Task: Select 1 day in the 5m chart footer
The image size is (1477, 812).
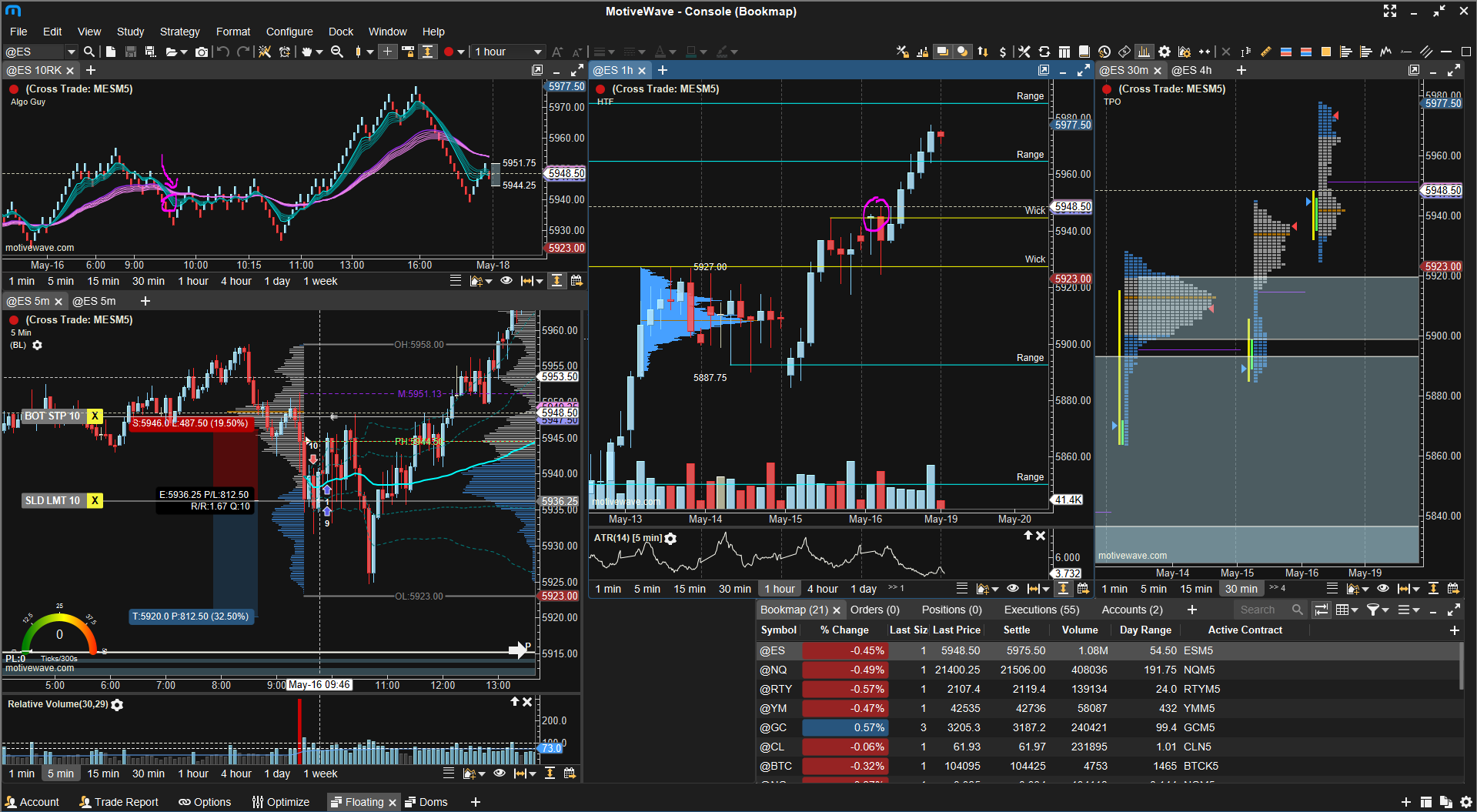Action: (x=277, y=774)
